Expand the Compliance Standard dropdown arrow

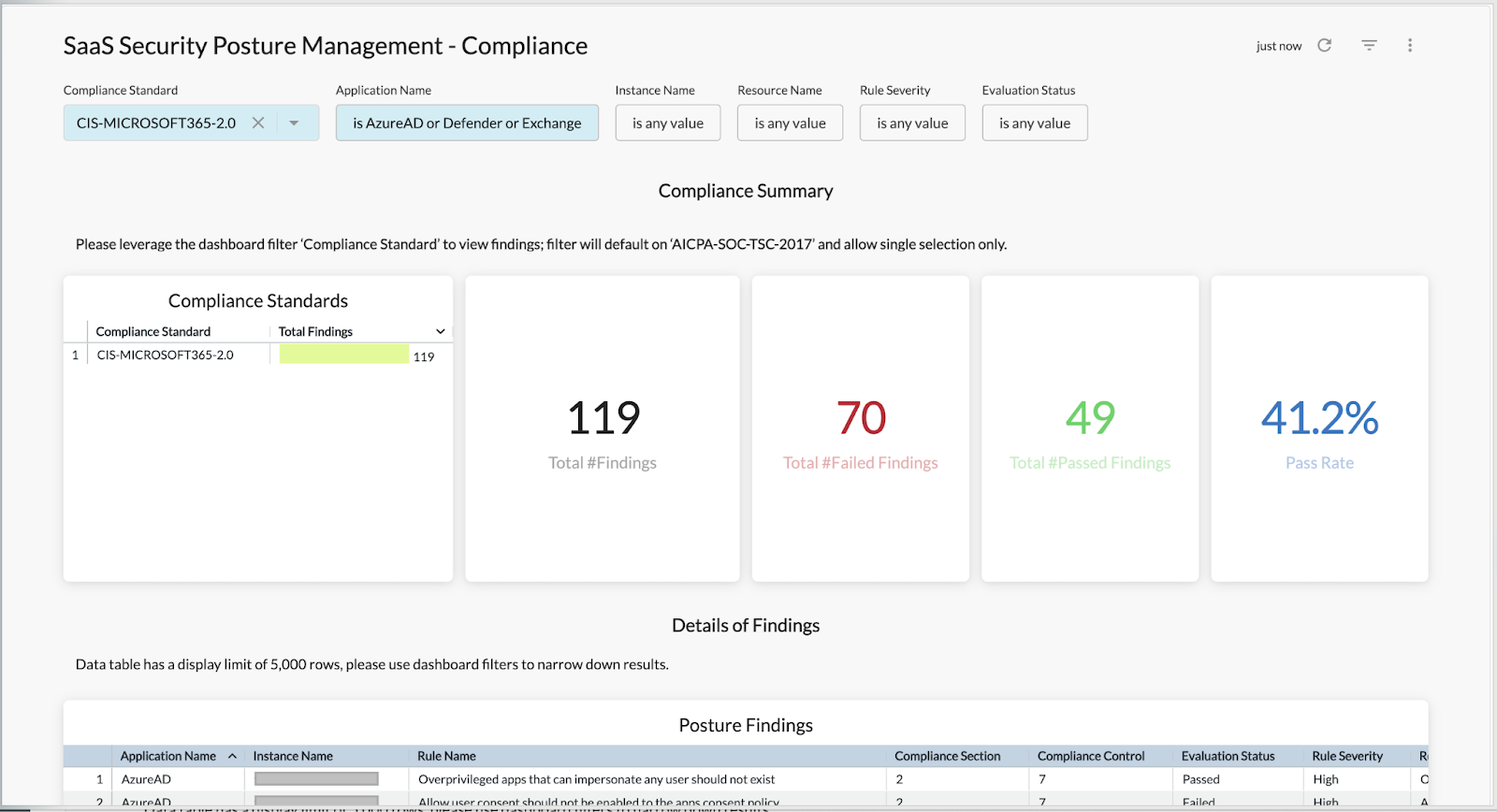(x=294, y=123)
